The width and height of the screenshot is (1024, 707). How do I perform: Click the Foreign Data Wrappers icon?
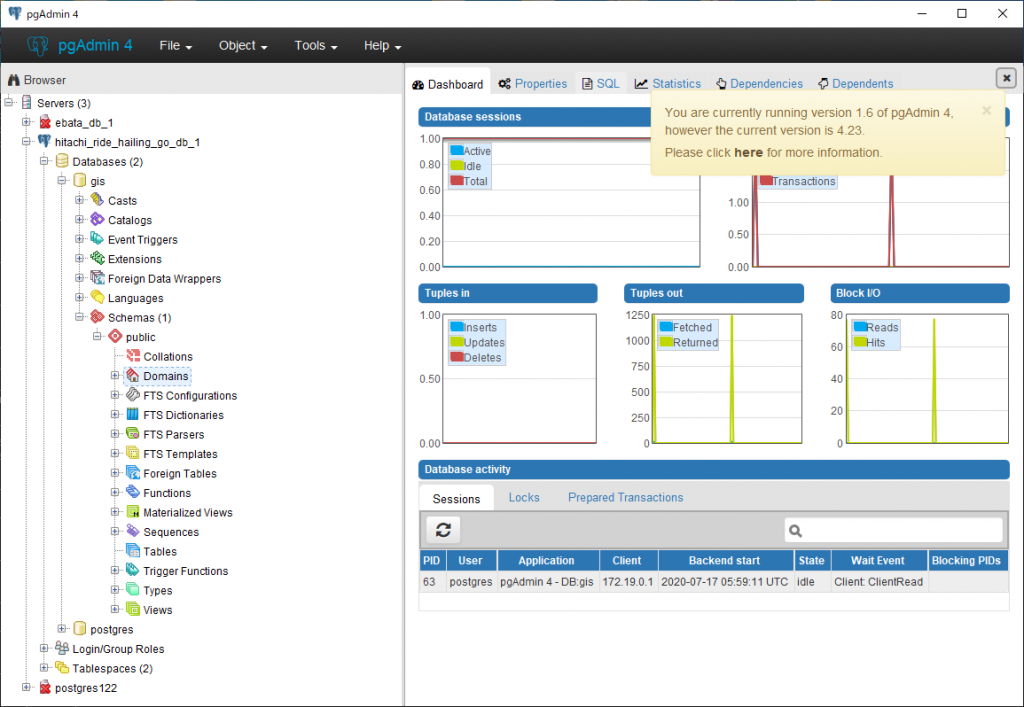coord(97,279)
